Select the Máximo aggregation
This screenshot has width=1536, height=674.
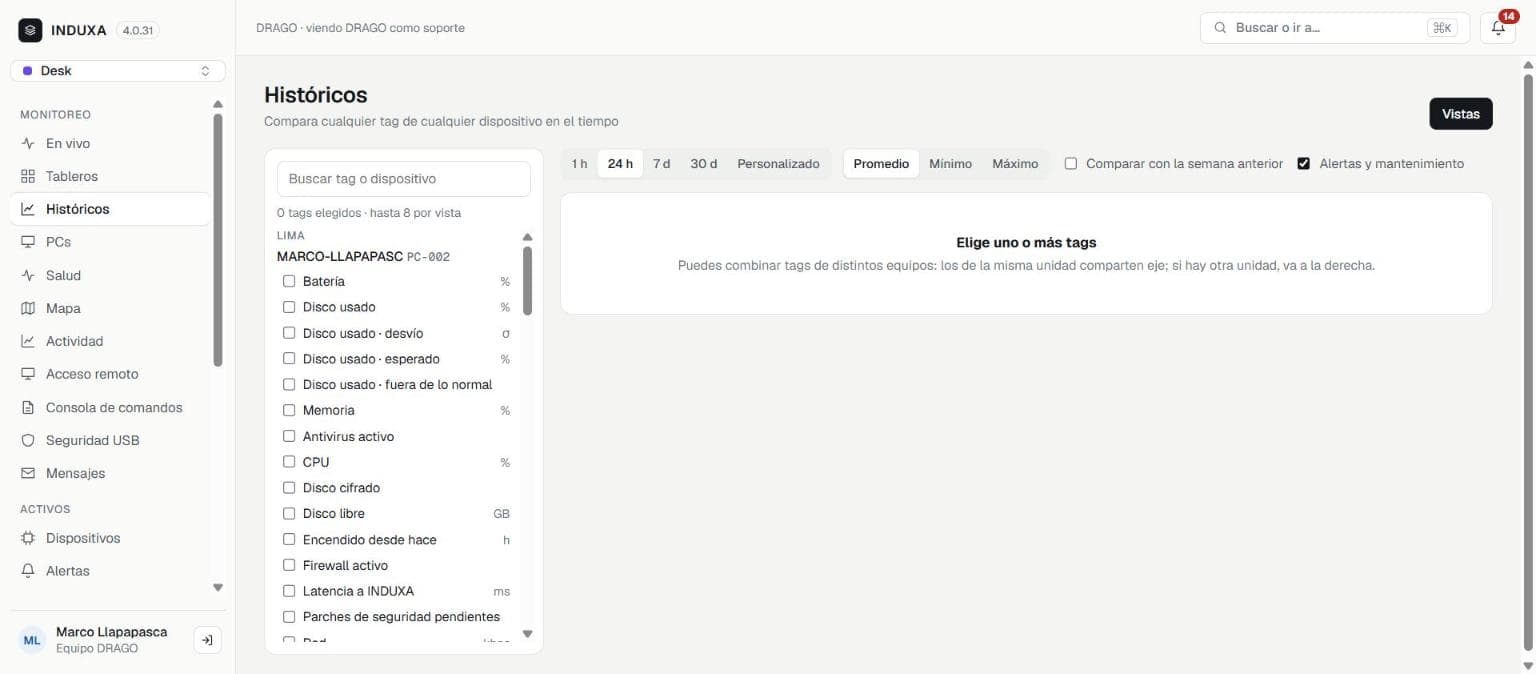(x=1015, y=164)
